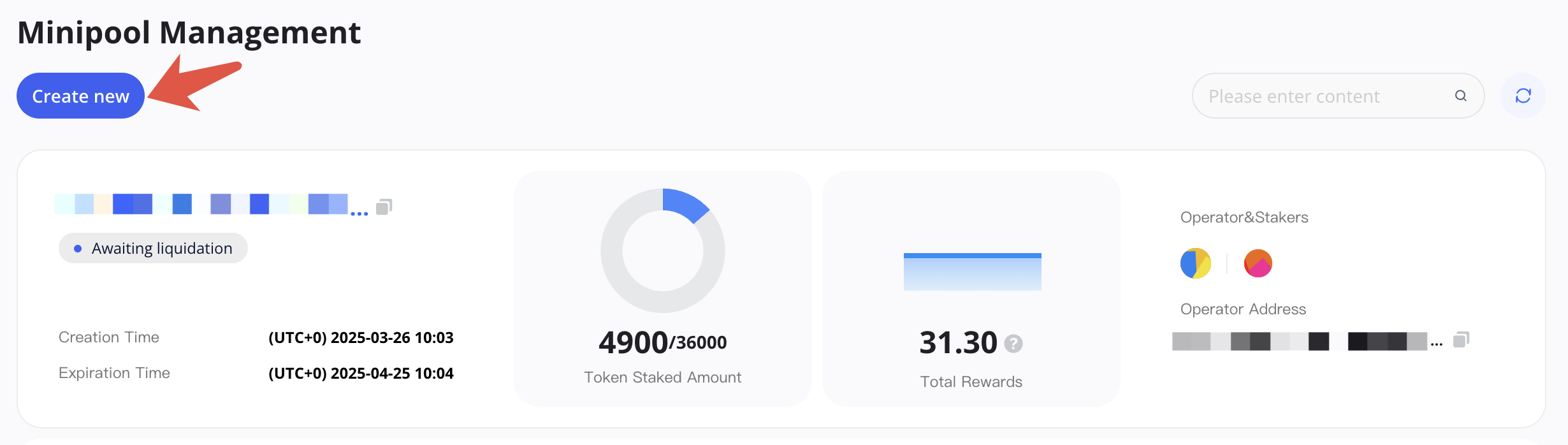The height and width of the screenshot is (445, 1568).
Task: Click the Creation Time value
Action: pos(361,337)
